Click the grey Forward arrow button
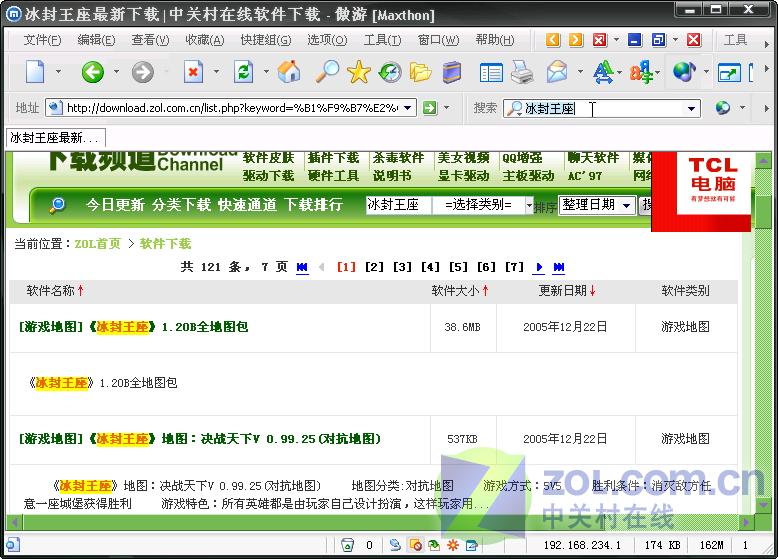The height and width of the screenshot is (559, 778). coord(142,72)
